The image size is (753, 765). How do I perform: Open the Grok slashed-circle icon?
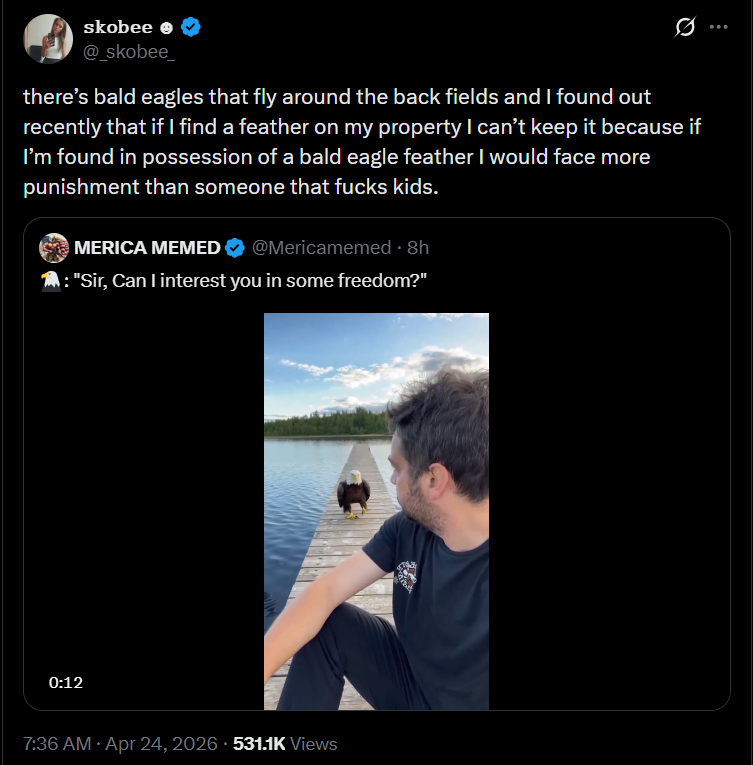click(x=685, y=28)
